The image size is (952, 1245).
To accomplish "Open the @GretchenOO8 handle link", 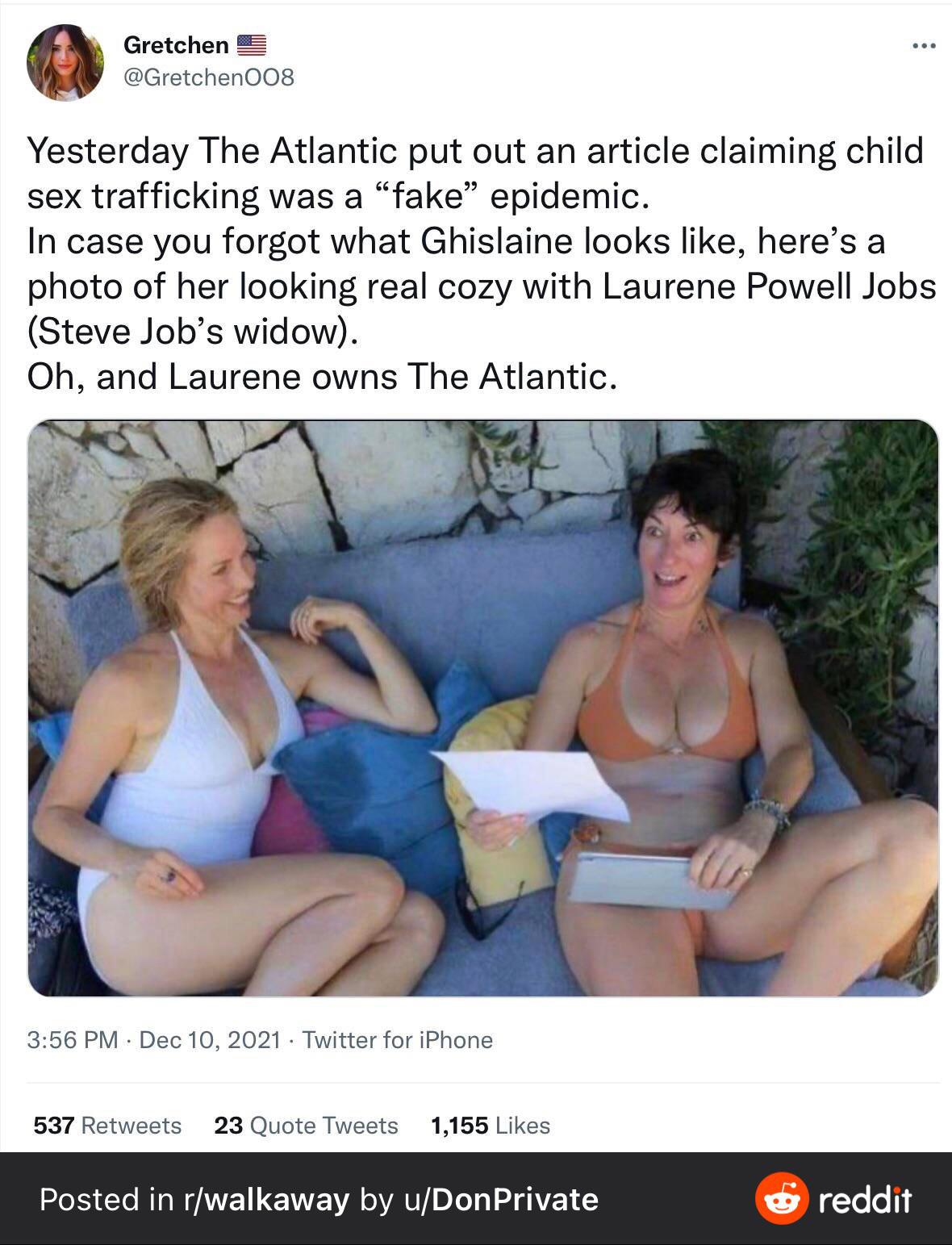I will point(208,77).
